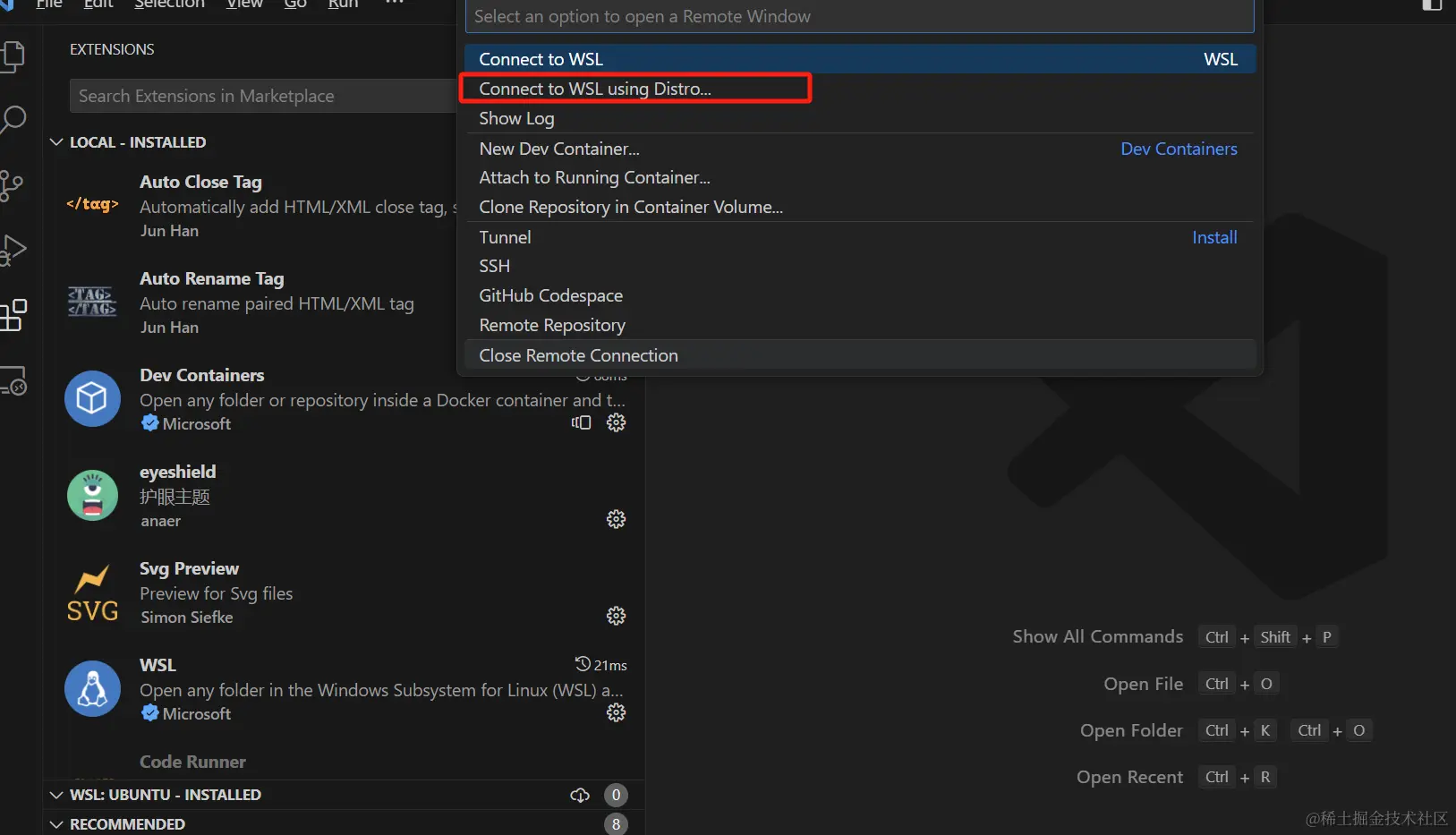Open the Svg Preview extension title
1456x835 pixels.
[189, 568]
